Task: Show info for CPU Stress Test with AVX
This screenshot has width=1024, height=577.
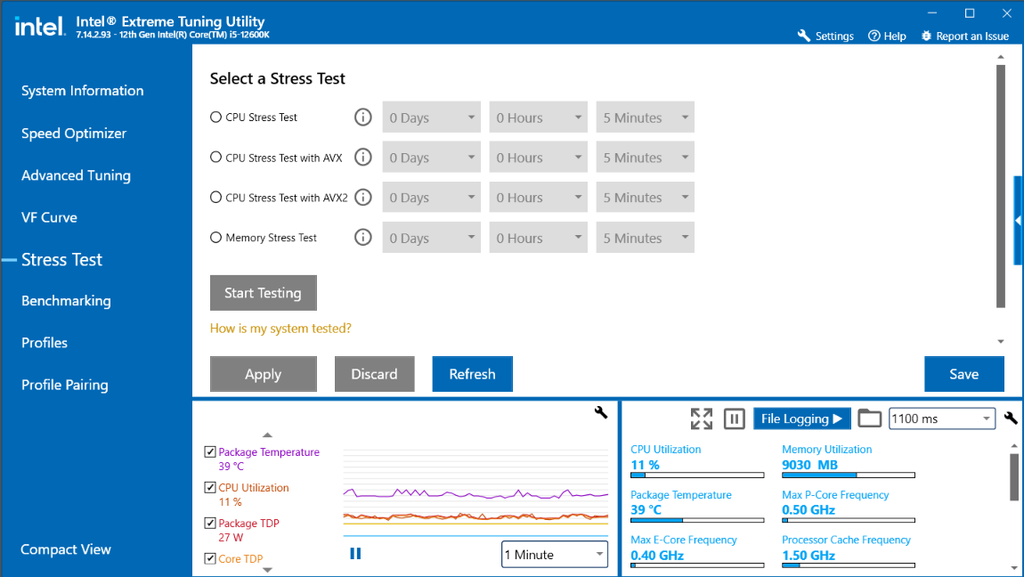Action: [363, 157]
